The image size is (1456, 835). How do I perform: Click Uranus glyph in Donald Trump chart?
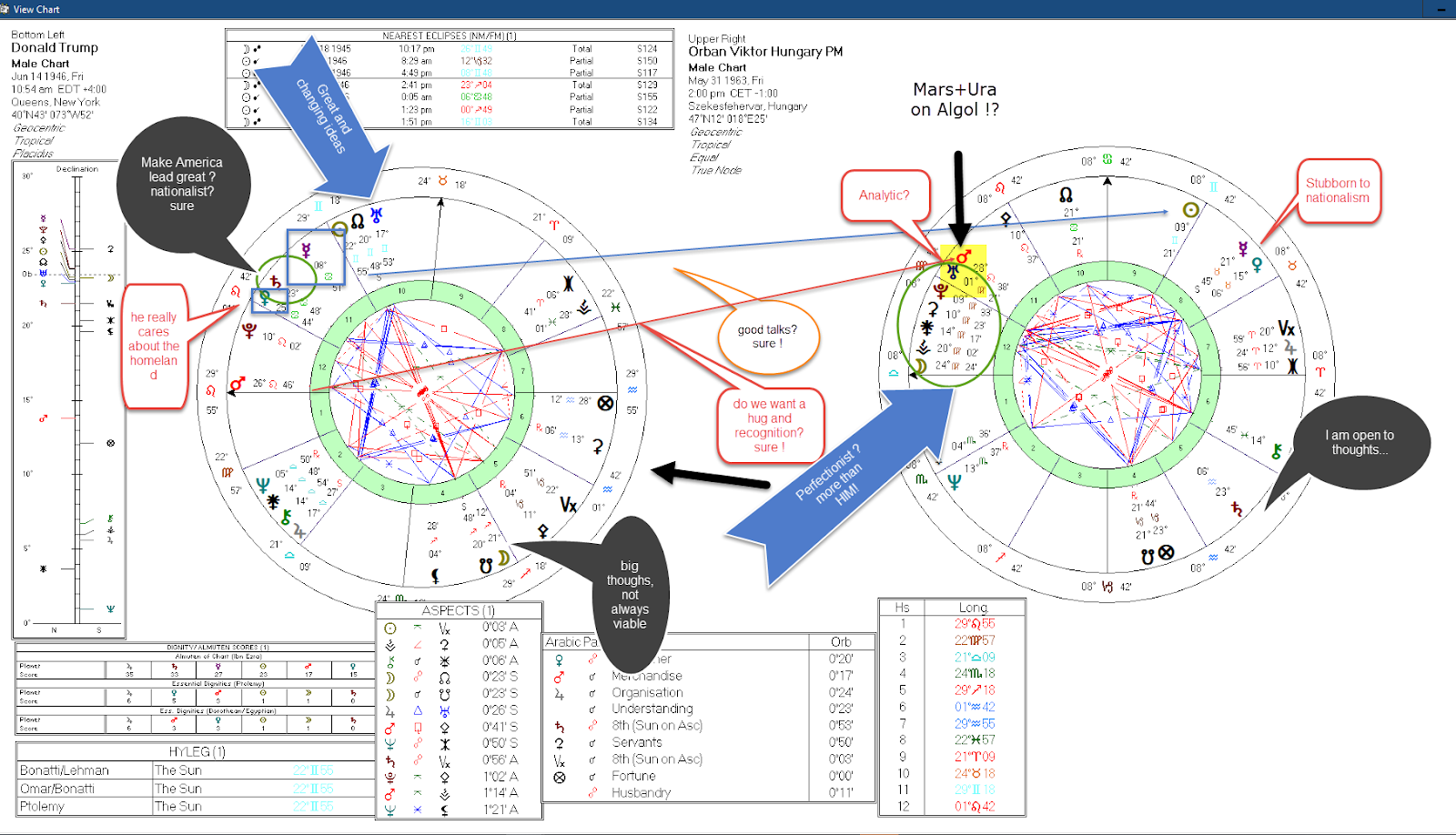[x=376, y=216]
